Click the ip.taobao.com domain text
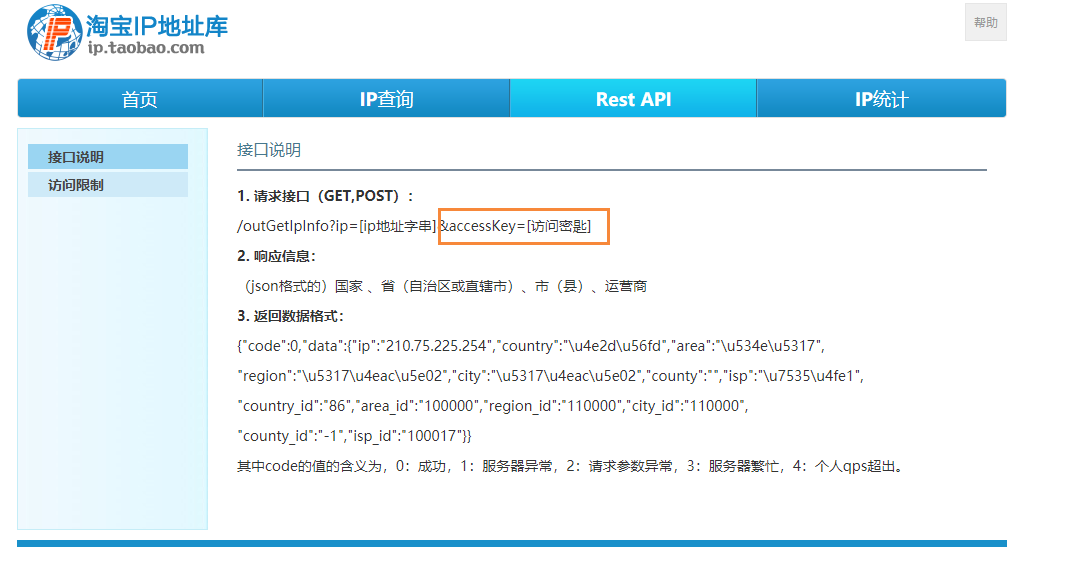Screen dimensions: 1068x569 (x=146, y=48)
